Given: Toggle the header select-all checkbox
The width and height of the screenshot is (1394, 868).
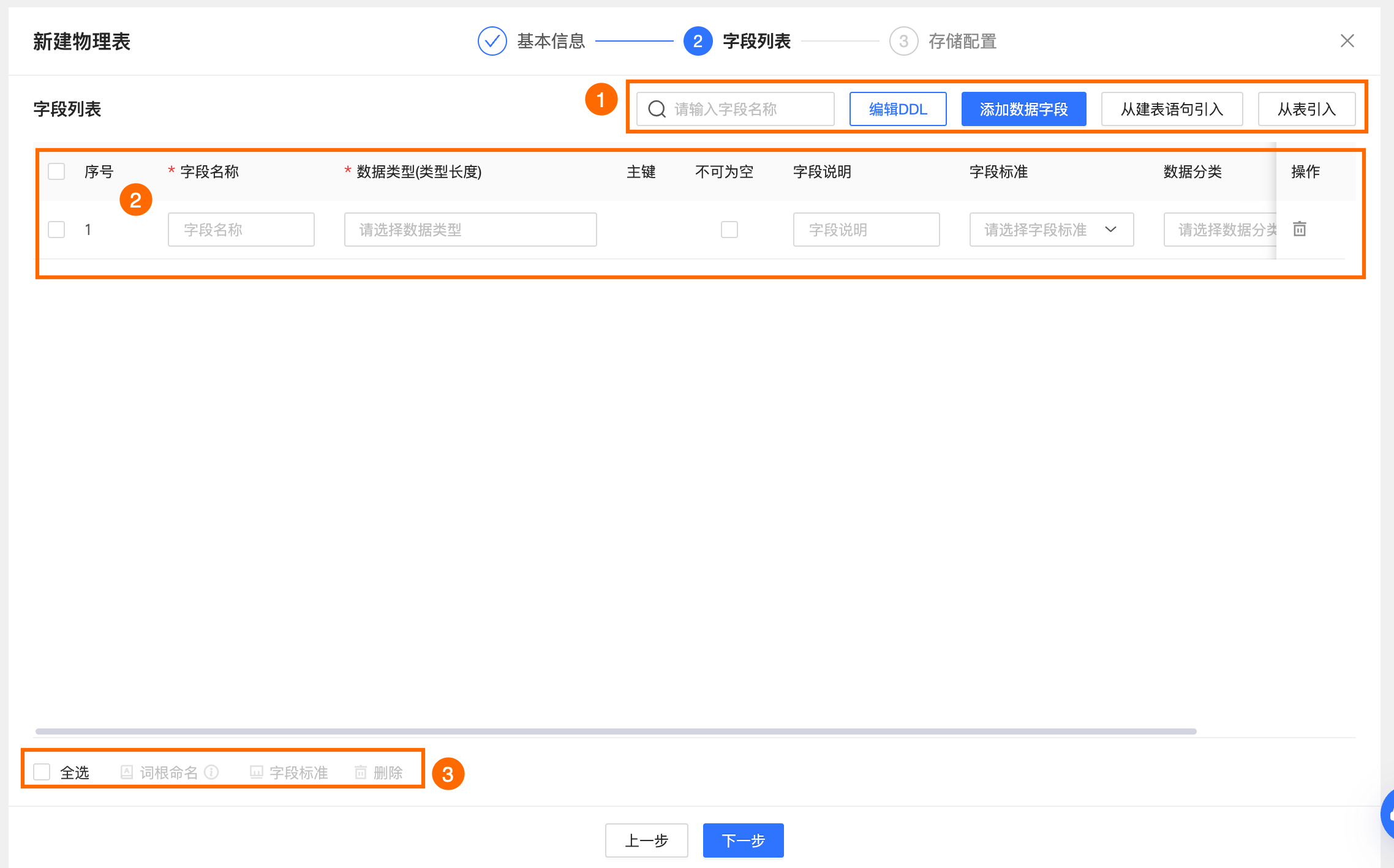Looking at the screenshot, I should point(56,171).
